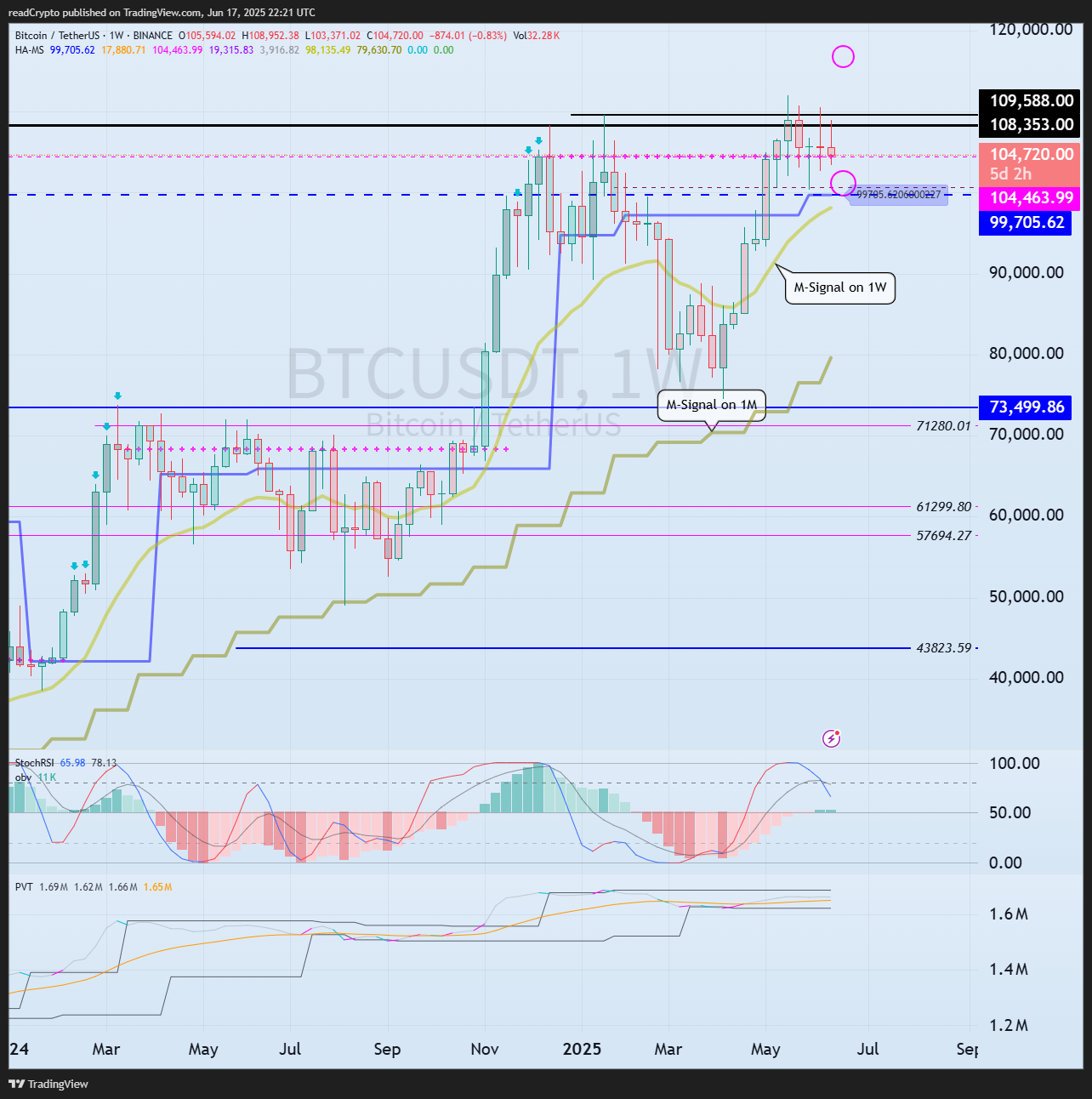The height and width of the screenshot is (1099, 1092).
Task: Click the 120,000.00 price axis label
Action: pyautogui.click(x=1031, y=29)
